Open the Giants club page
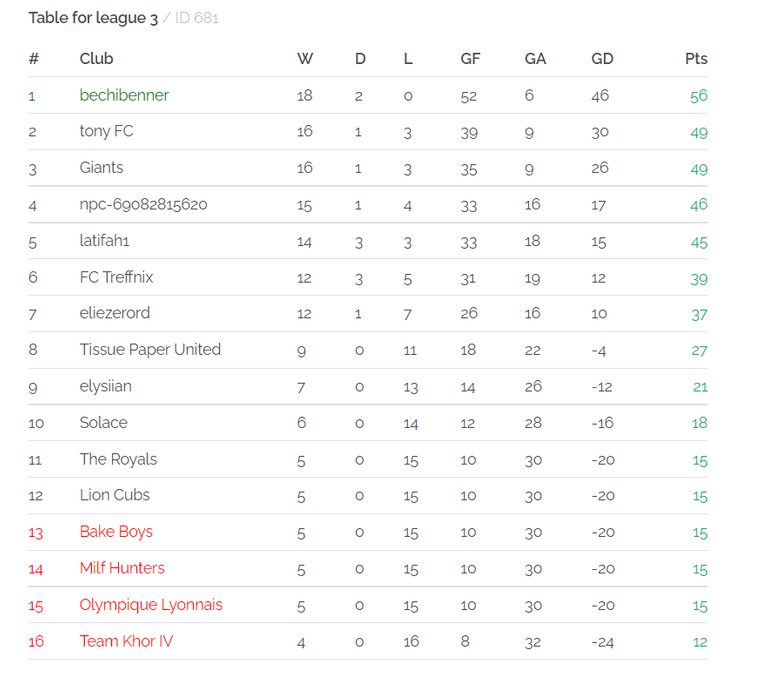The image size is (768, 679). point(101,168)
